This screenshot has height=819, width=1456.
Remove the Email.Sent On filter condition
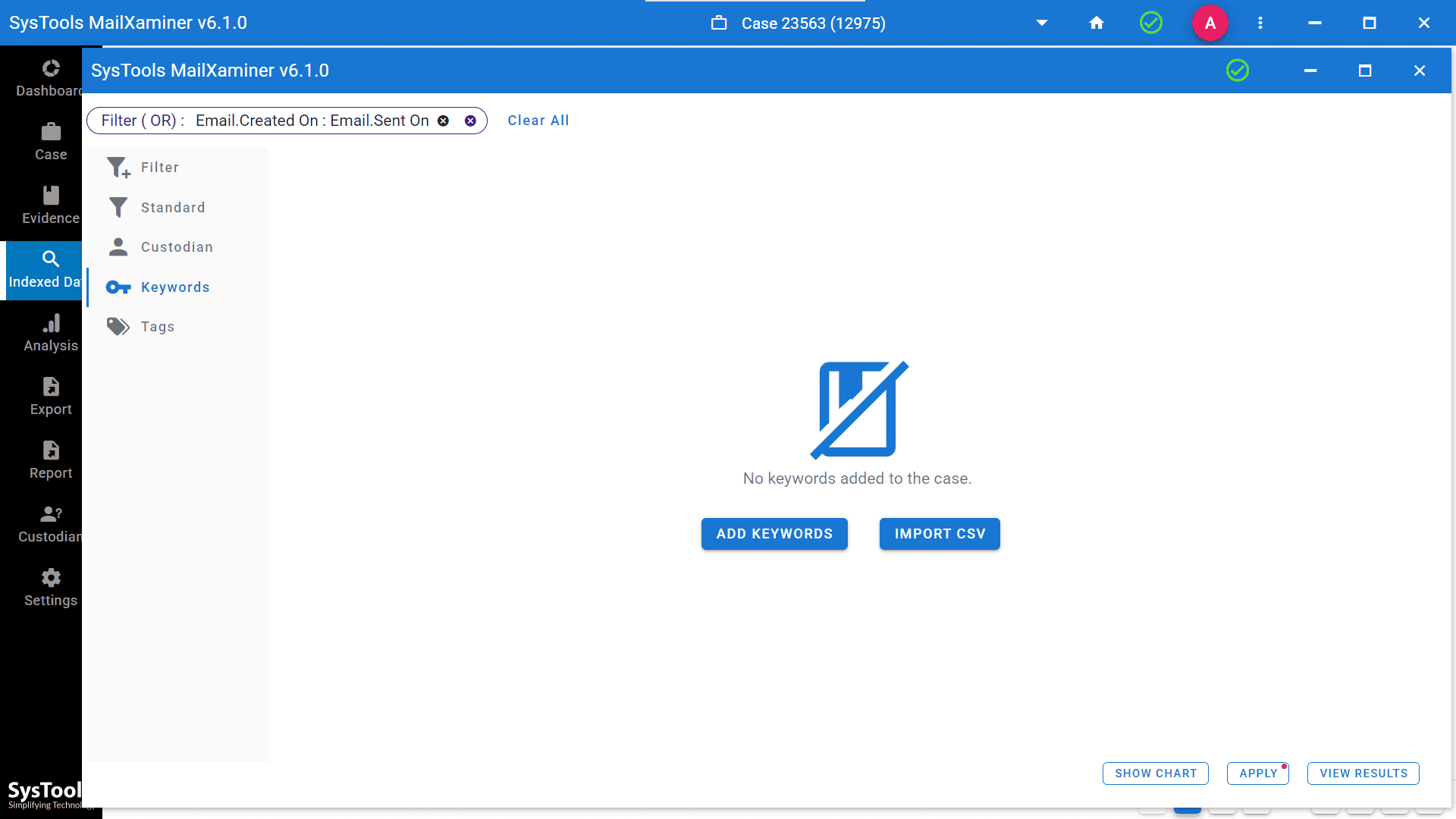444,121
